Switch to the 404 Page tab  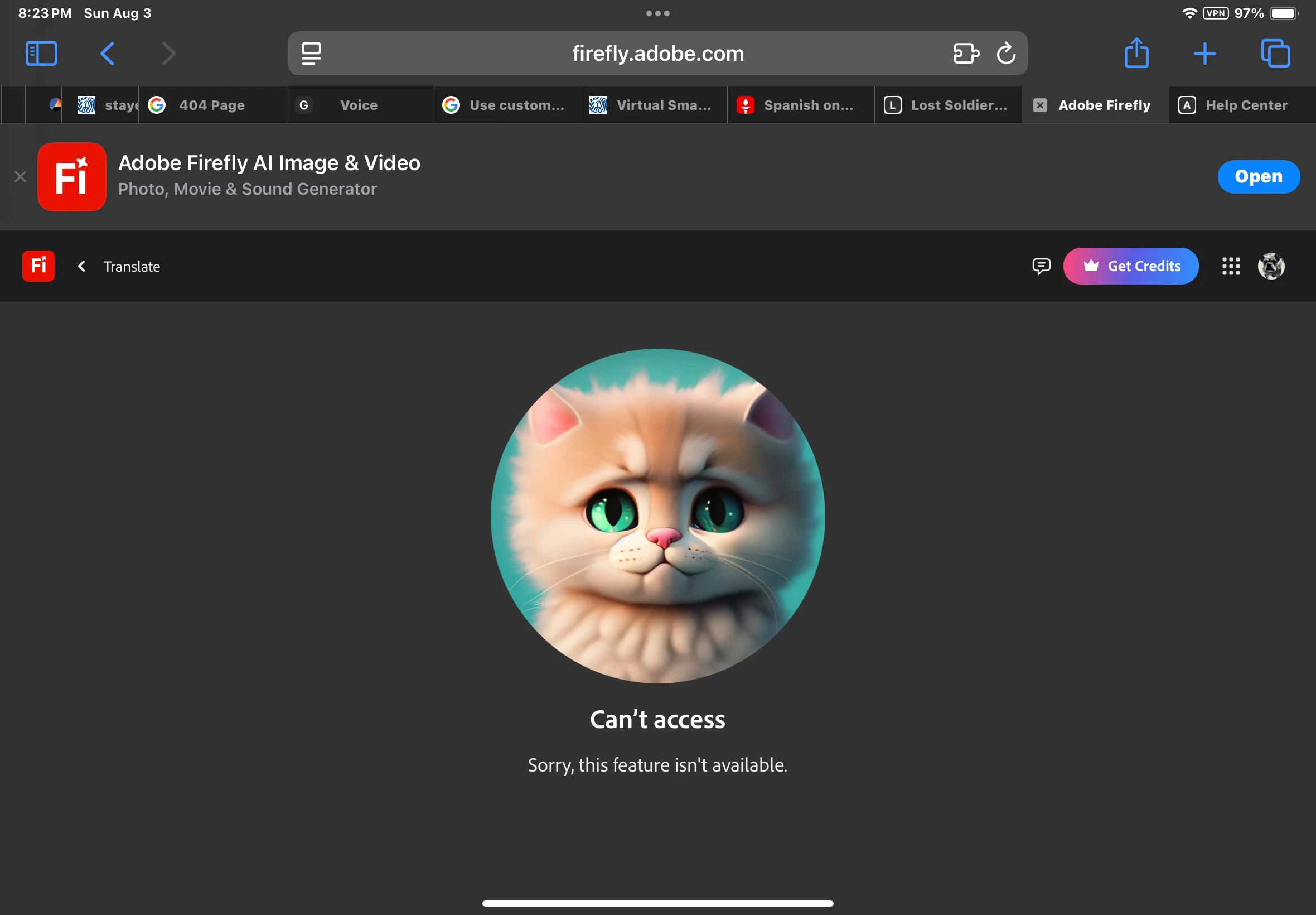click(x=211, y=105)
